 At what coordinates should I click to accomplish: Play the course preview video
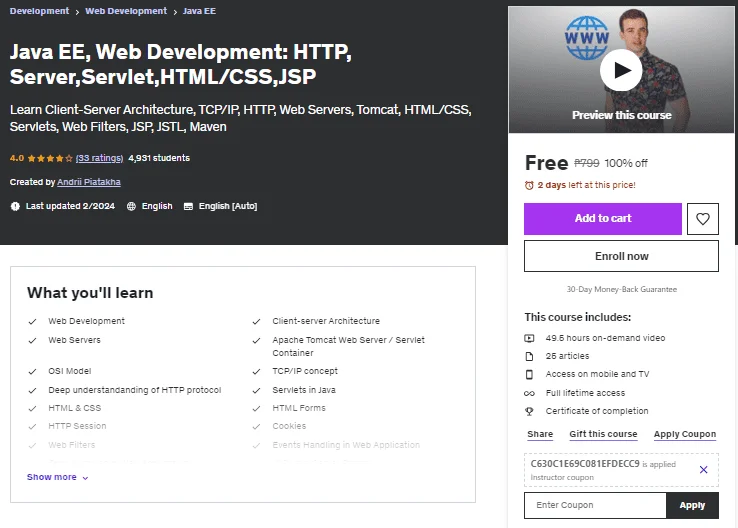coord(621,70)
